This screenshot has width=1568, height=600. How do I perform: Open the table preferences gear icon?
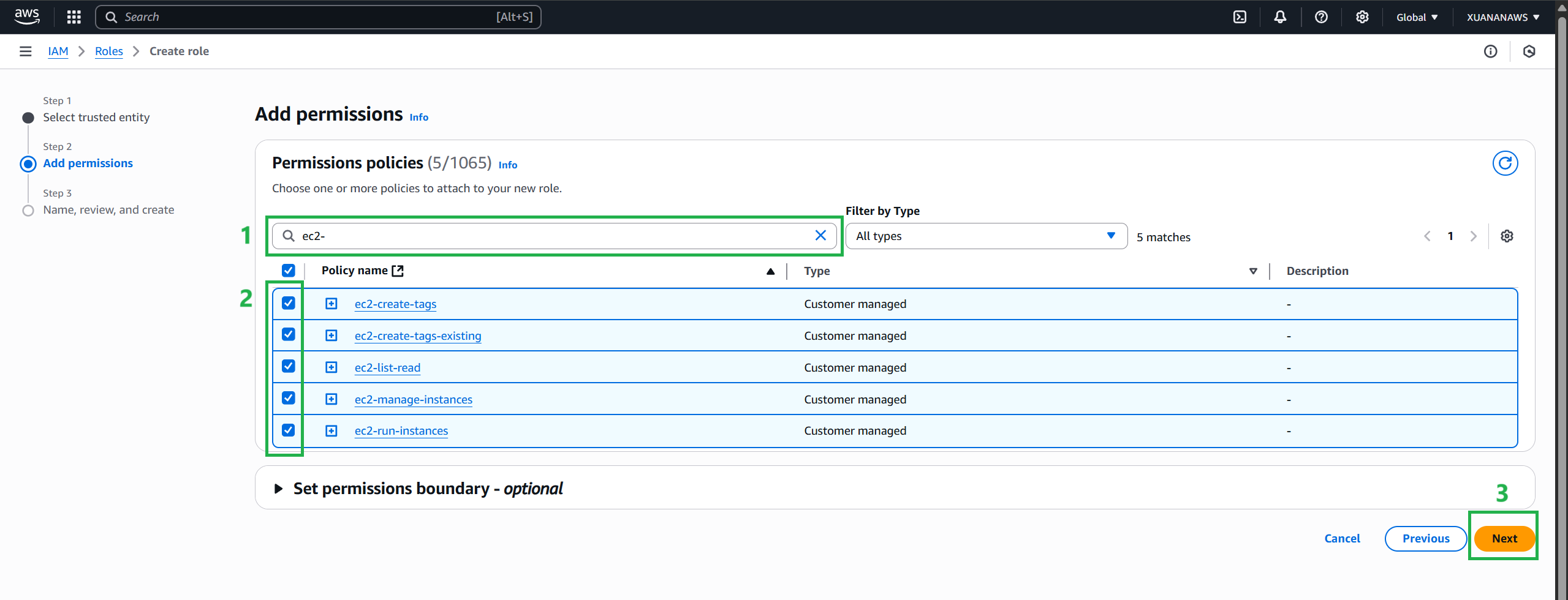(x=1507, y=236)
